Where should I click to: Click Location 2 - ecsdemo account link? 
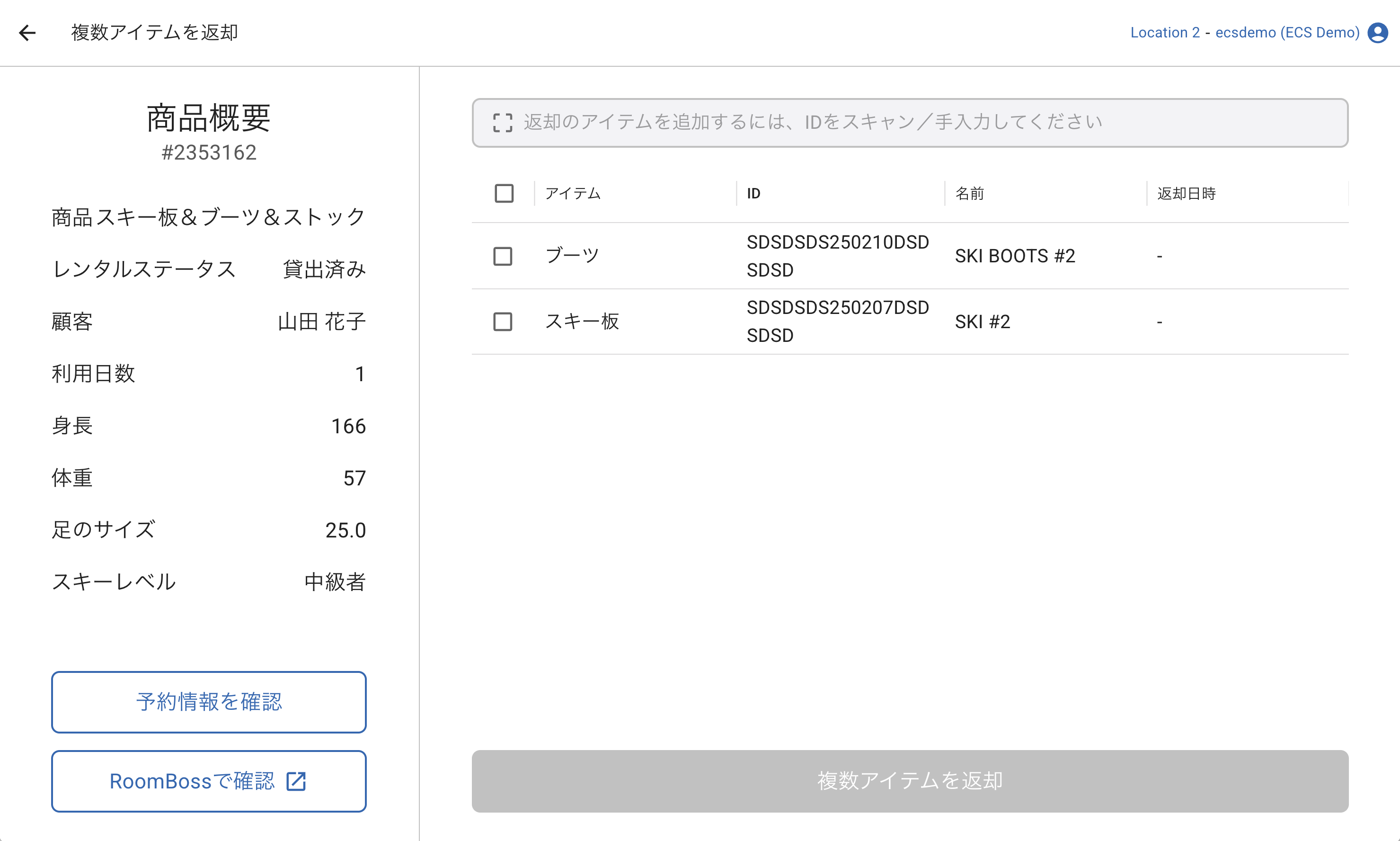(x=1244, y=33)
